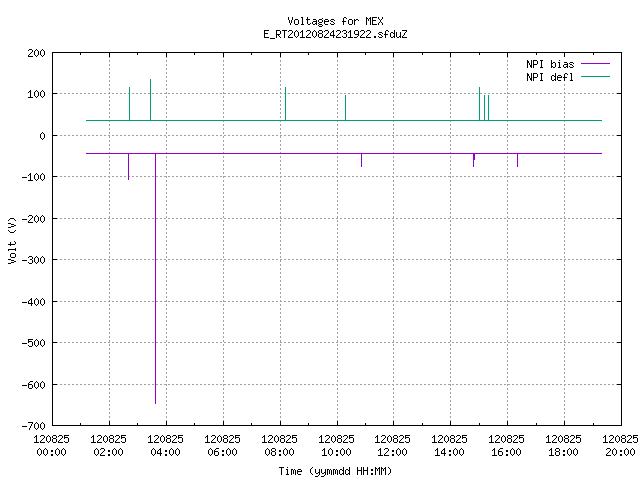
Task: Click the y-axis tick label 100
Action: pyautogui.click(x=36, y=94)
